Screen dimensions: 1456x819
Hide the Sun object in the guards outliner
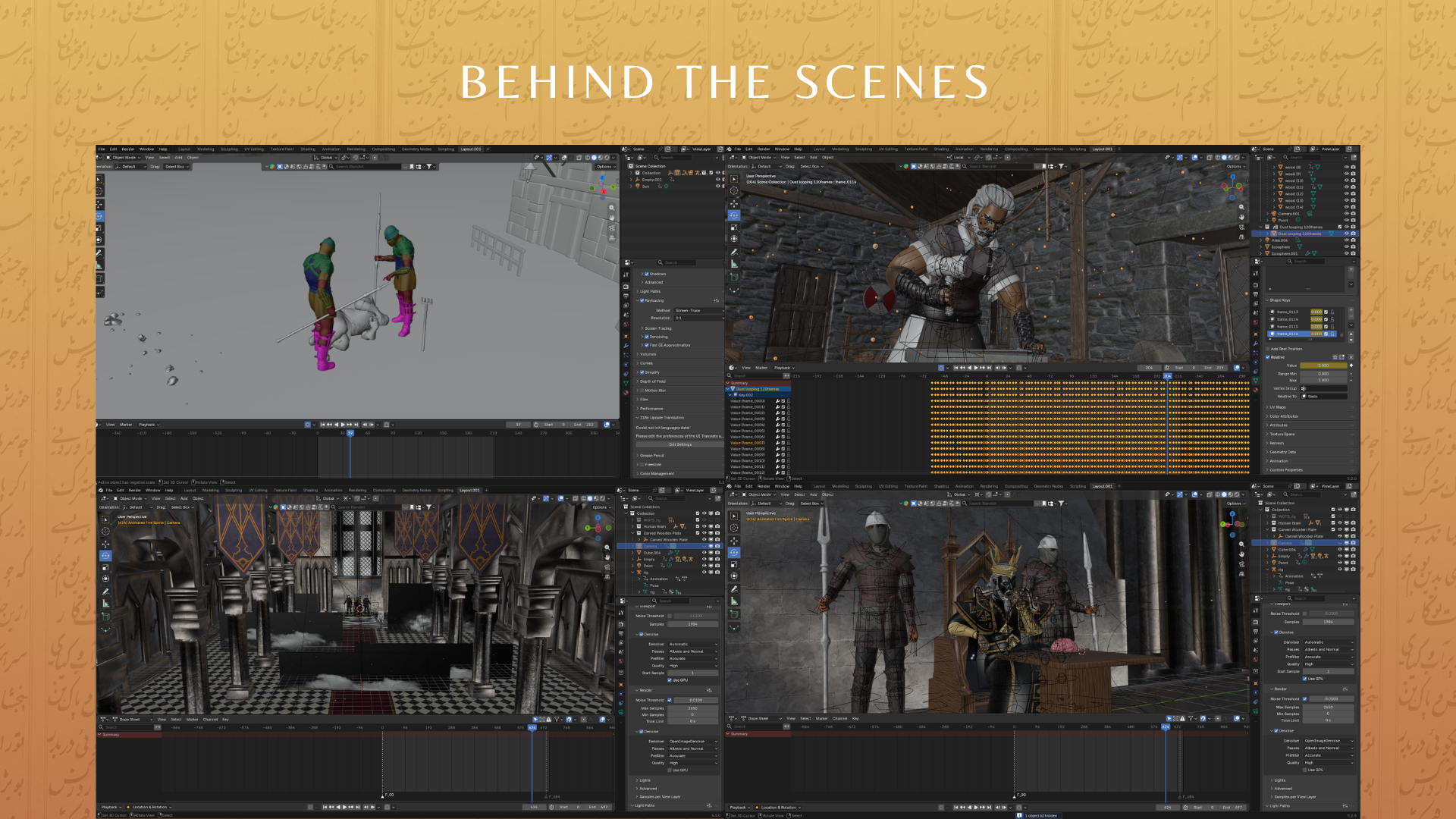coord(717,186)
